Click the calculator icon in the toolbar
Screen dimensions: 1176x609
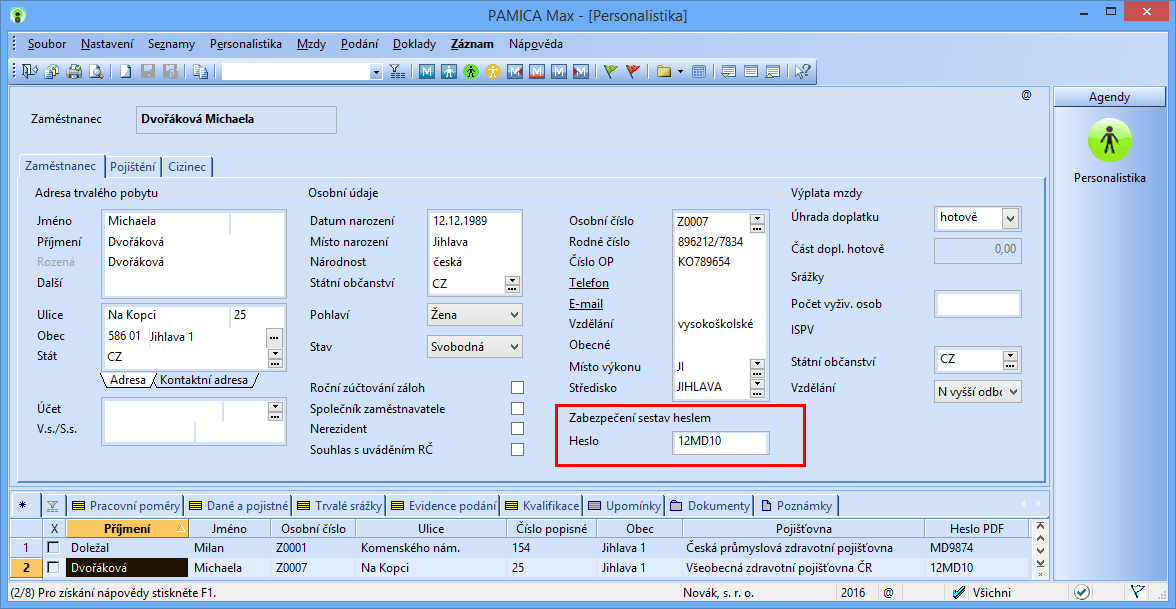(699, 72)
